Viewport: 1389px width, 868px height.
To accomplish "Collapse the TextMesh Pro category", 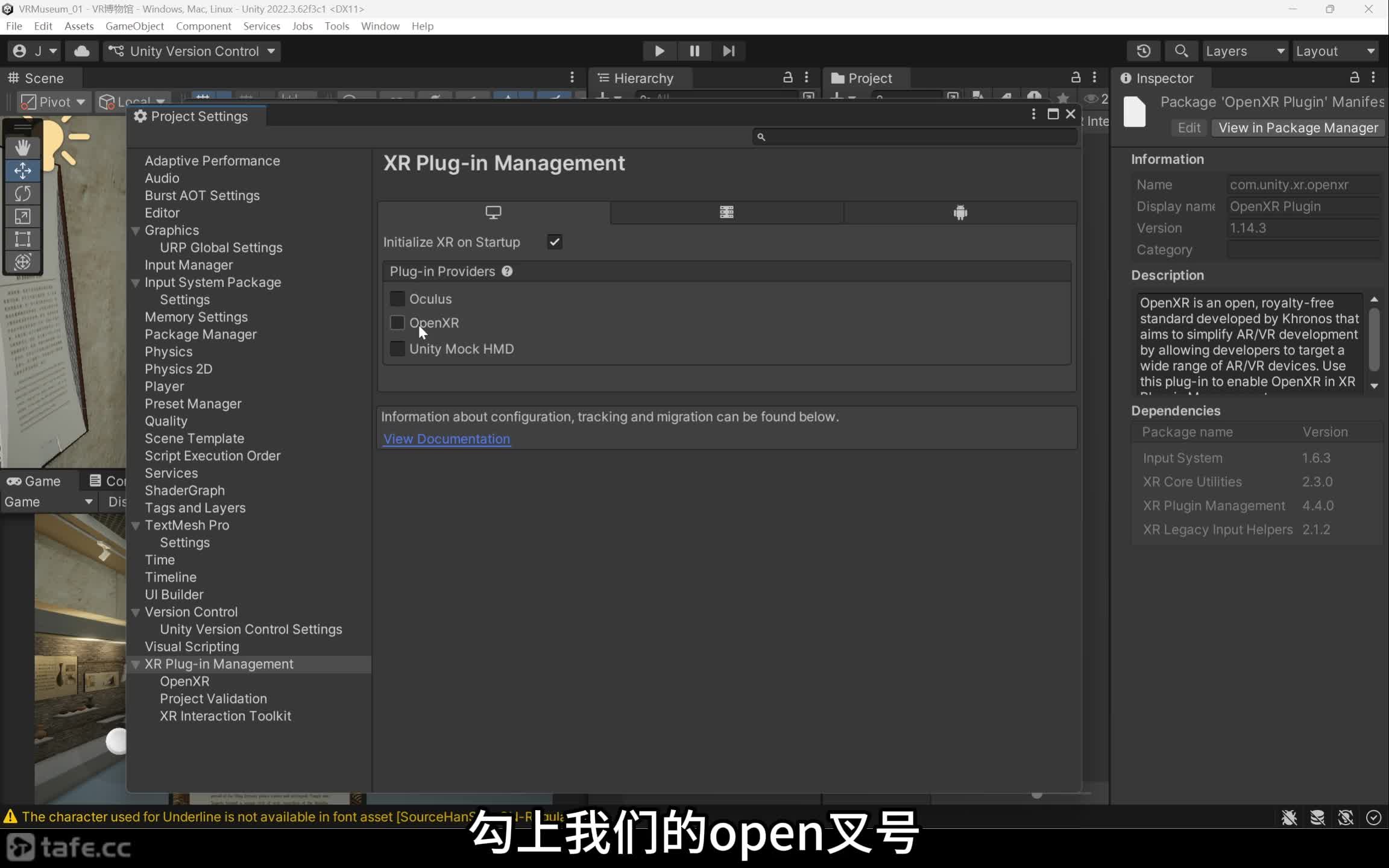I will [136, 526].
